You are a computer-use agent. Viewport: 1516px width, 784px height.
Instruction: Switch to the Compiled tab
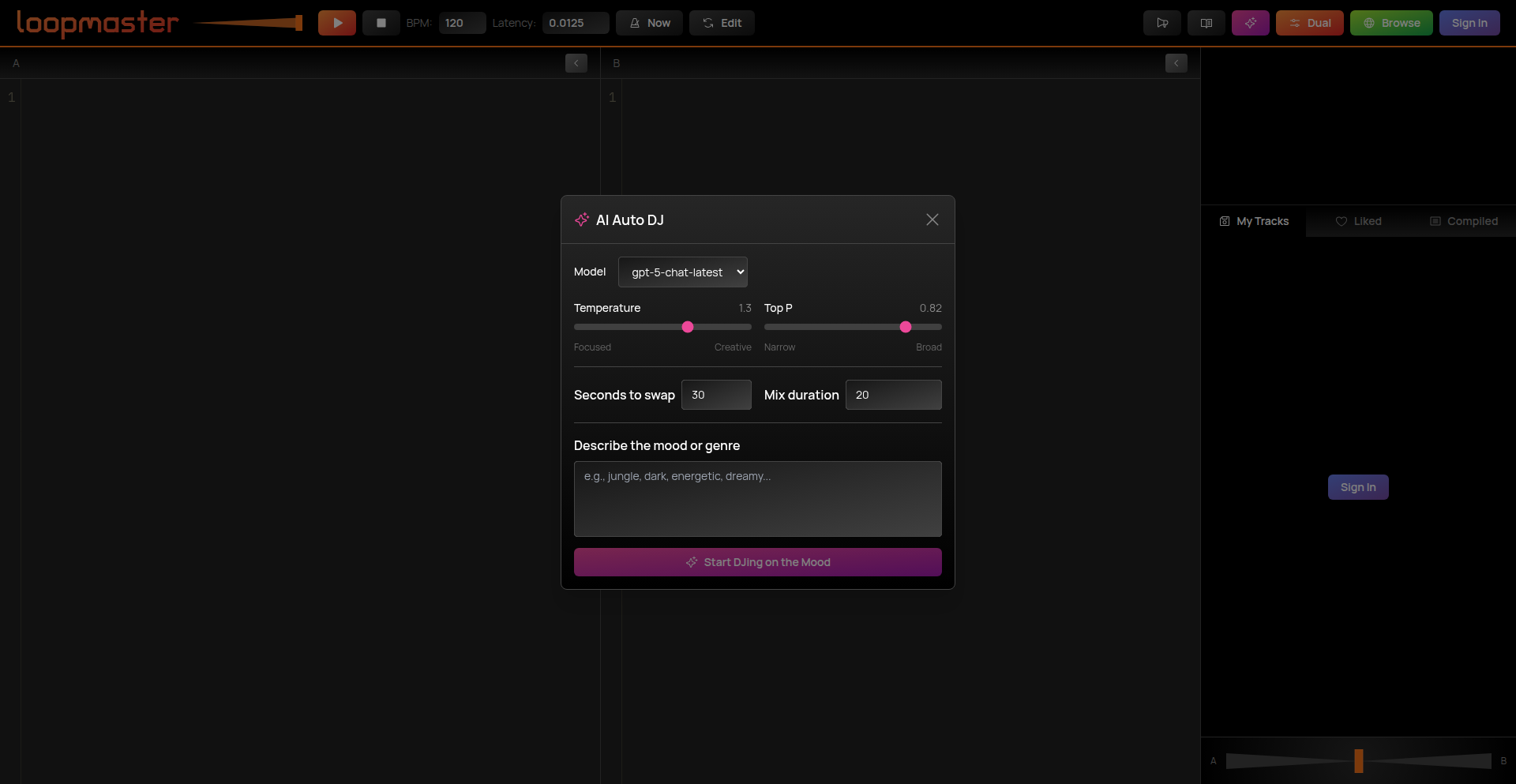pyautogui.click(x=1463, y=221)
